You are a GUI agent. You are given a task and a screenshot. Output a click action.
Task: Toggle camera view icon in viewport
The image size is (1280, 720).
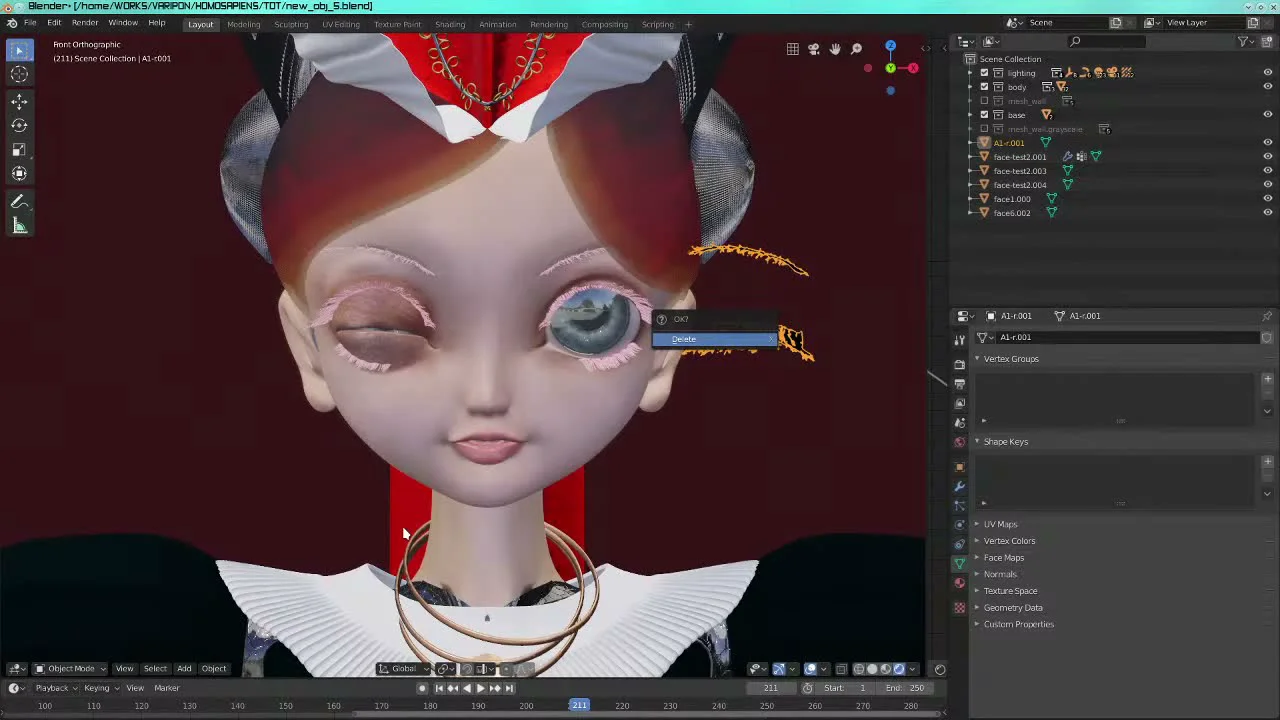coord(814,49)
